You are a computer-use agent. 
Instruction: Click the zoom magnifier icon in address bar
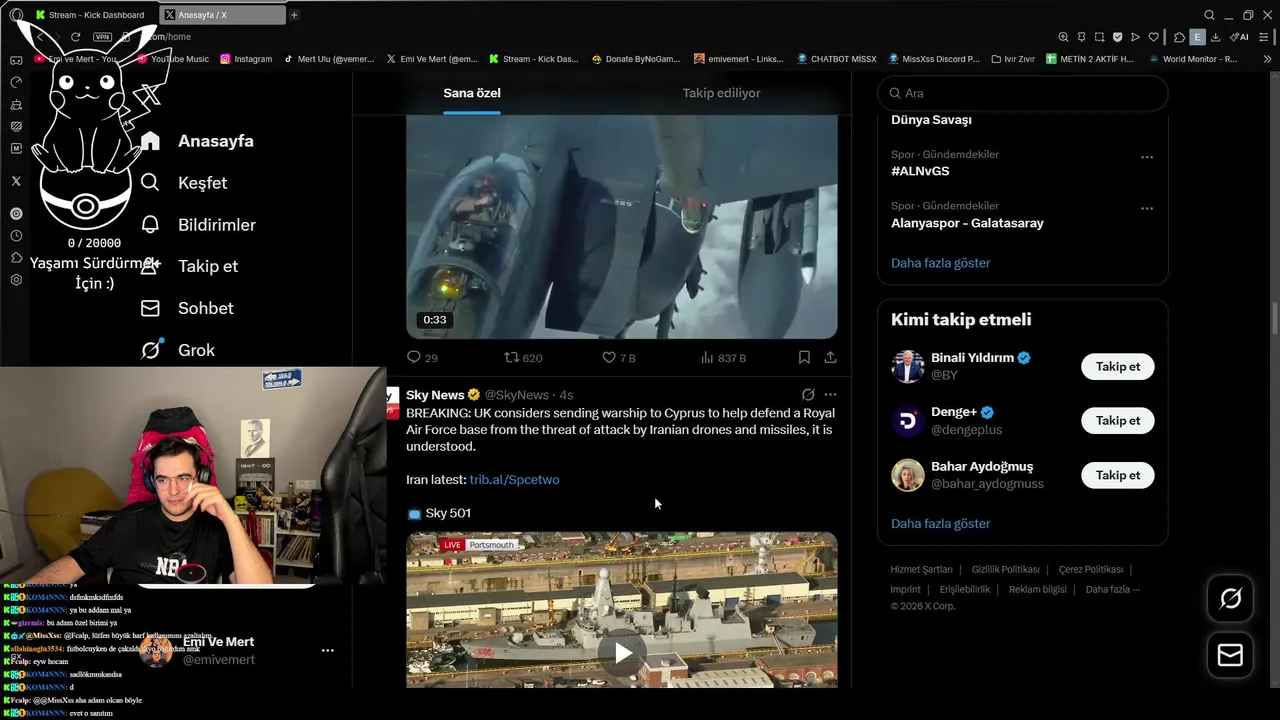click(1063, 37)
